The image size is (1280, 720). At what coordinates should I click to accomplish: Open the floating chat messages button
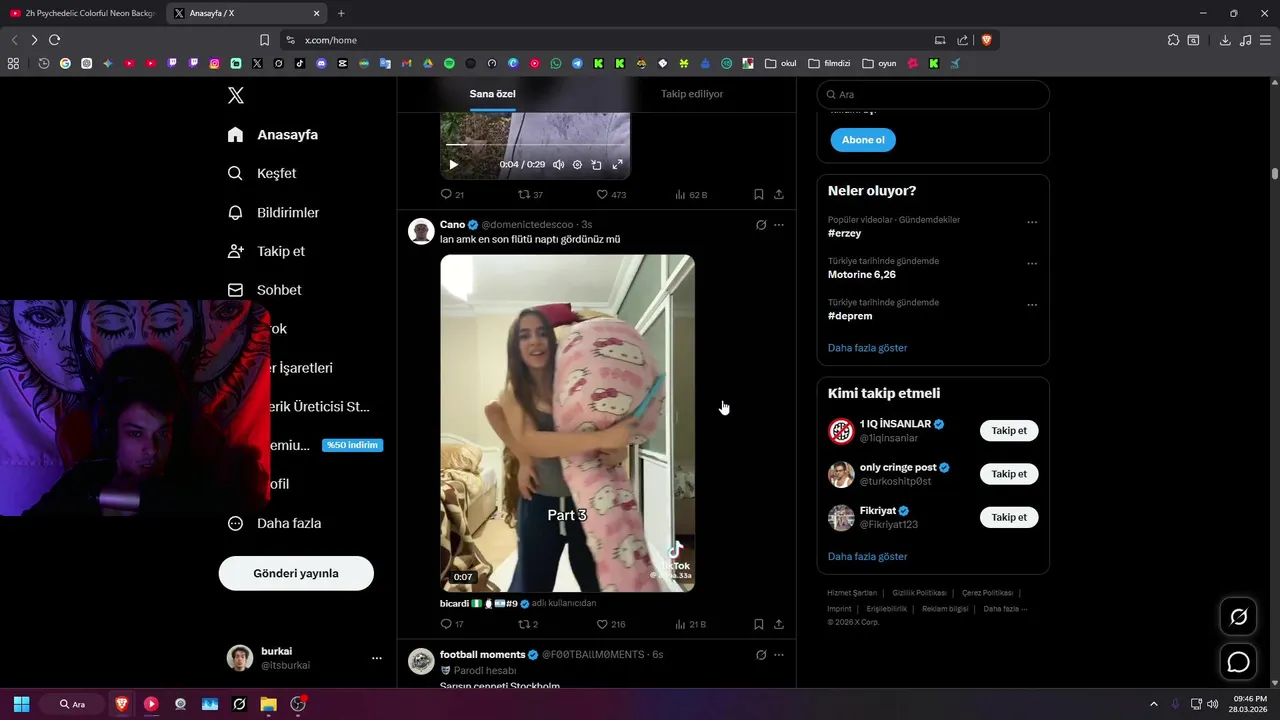1238,662
